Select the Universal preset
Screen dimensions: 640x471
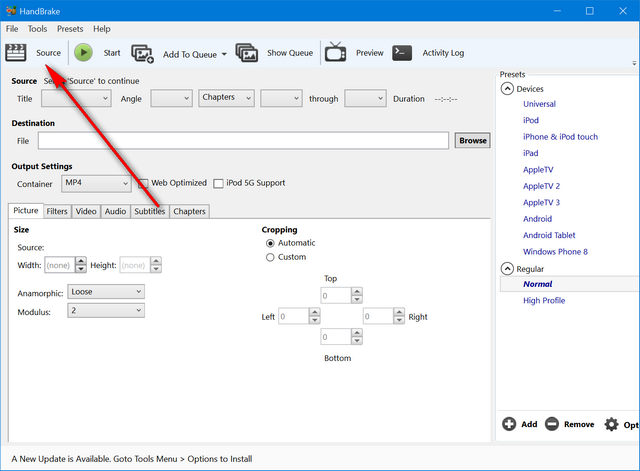point(539,104)
